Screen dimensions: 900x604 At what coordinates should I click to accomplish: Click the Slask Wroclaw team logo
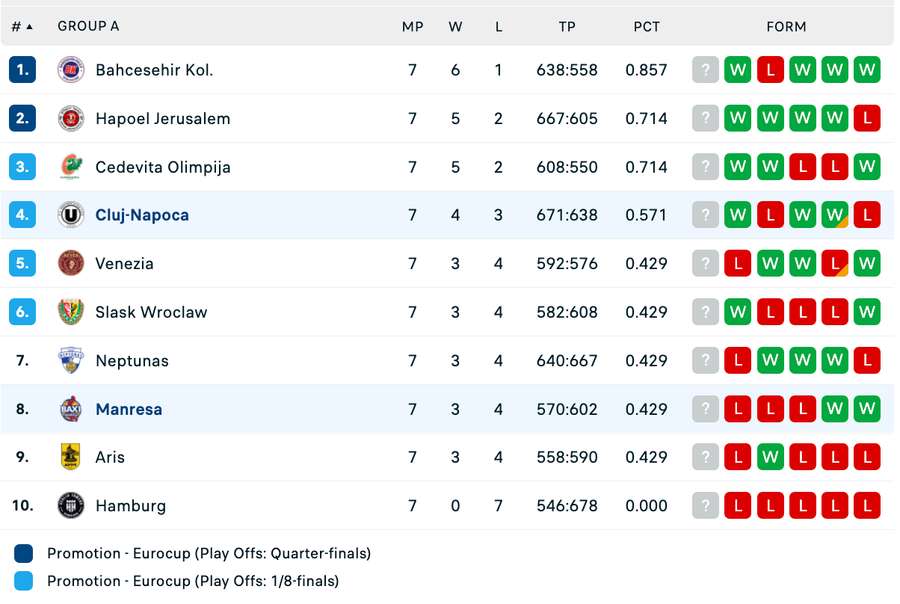pos(71,312)
